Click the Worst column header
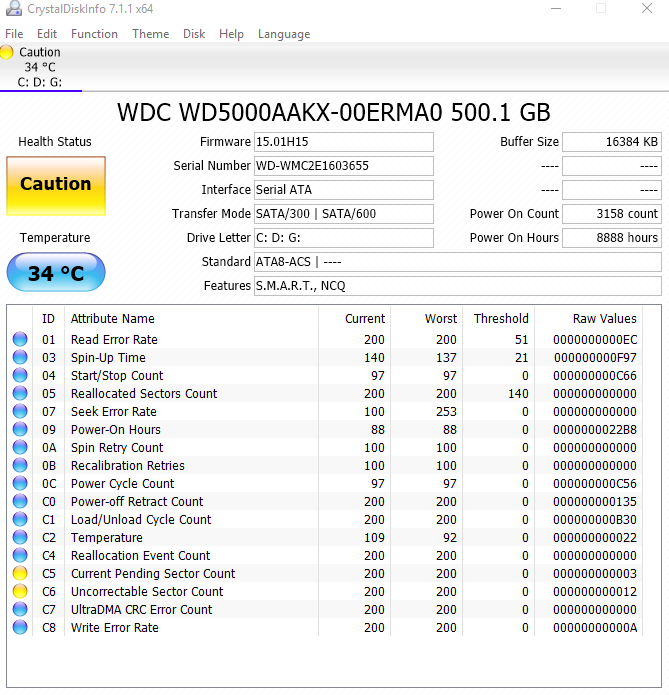This screenshot has height=695, width=669. pos(441,319)
